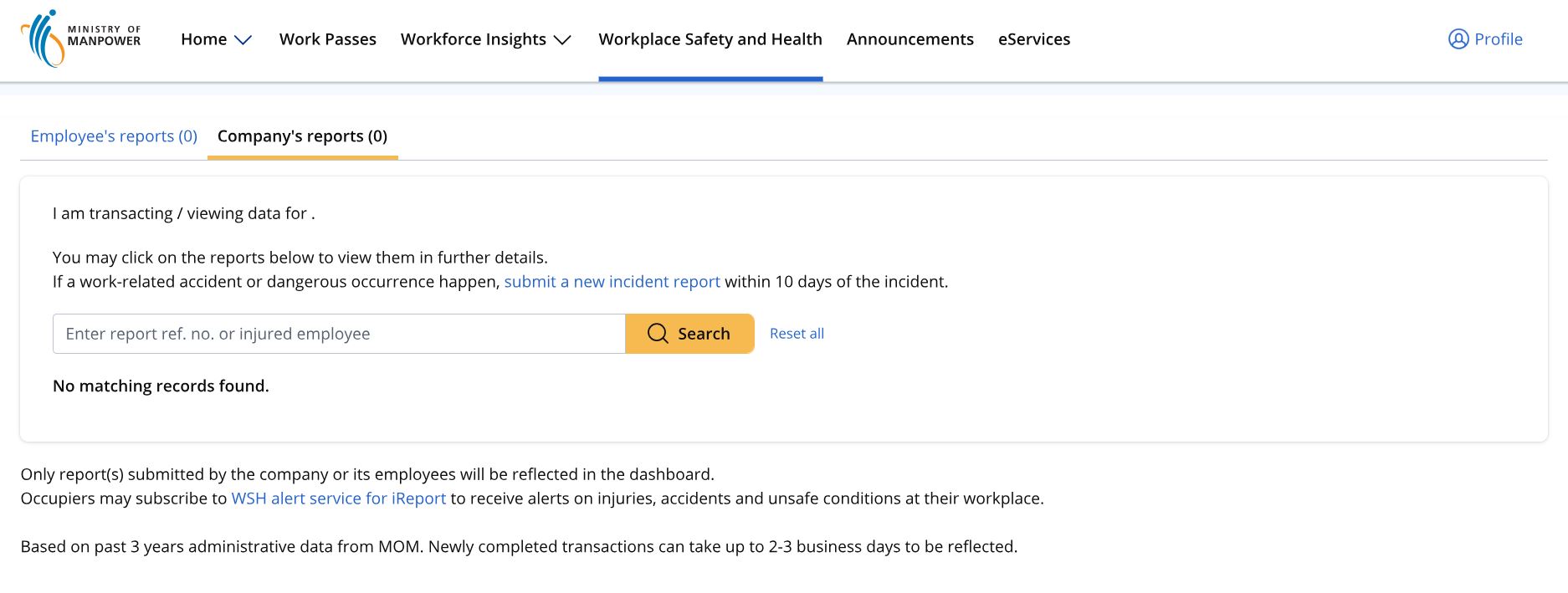Focus the report ref. no. search field
Viewport: 1568px width, 593px height.
tap(339, 334)
